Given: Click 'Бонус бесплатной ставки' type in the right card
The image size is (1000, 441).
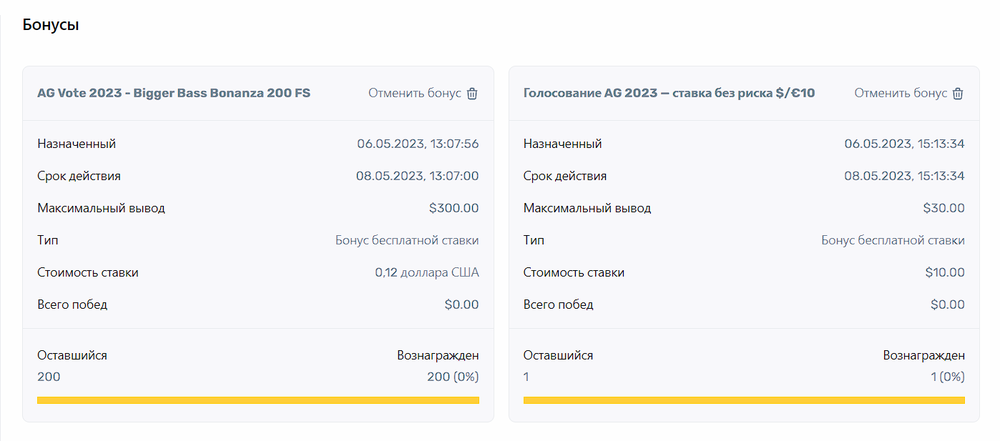Looking at the screenshot, I should 892,240.
